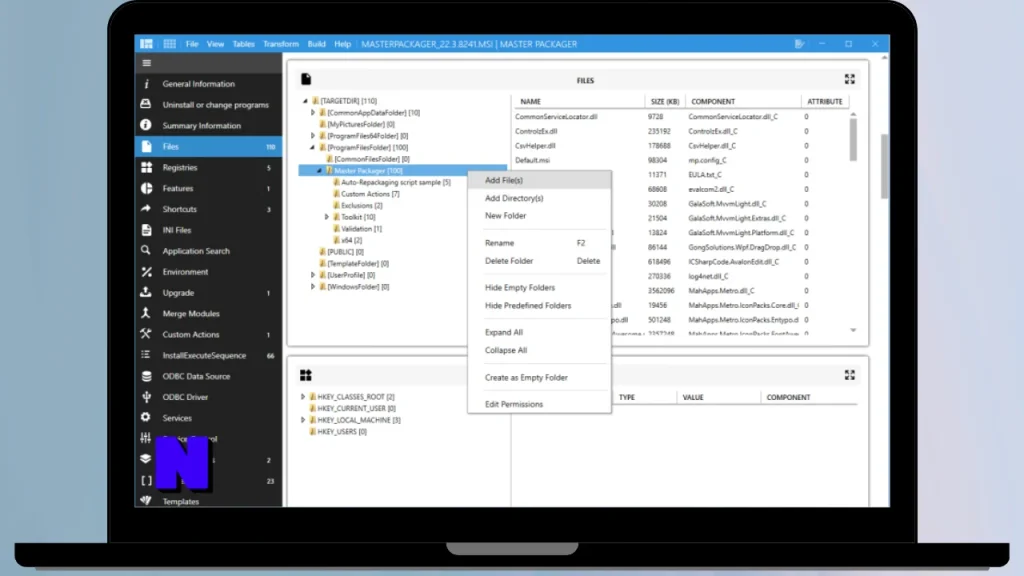Choose Hide Empty Folders option

539,287
